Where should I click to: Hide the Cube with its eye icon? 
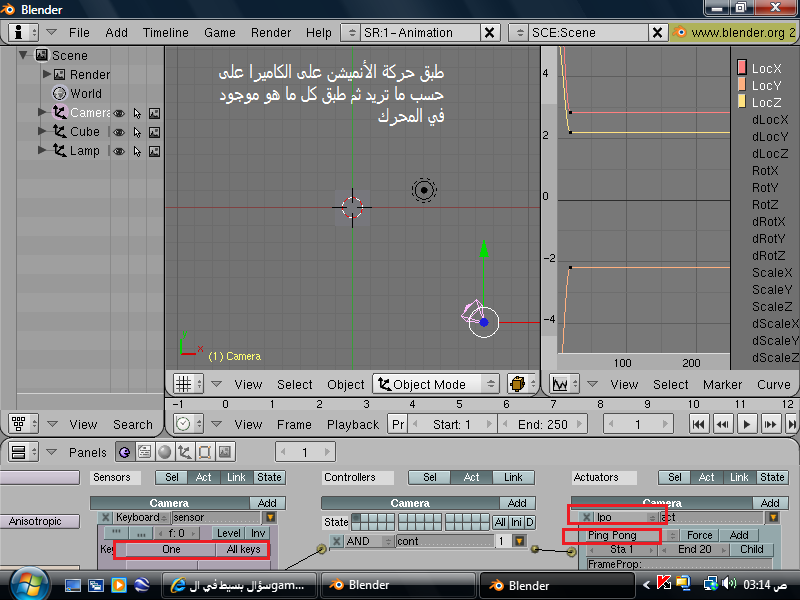[x=119, y=132]
